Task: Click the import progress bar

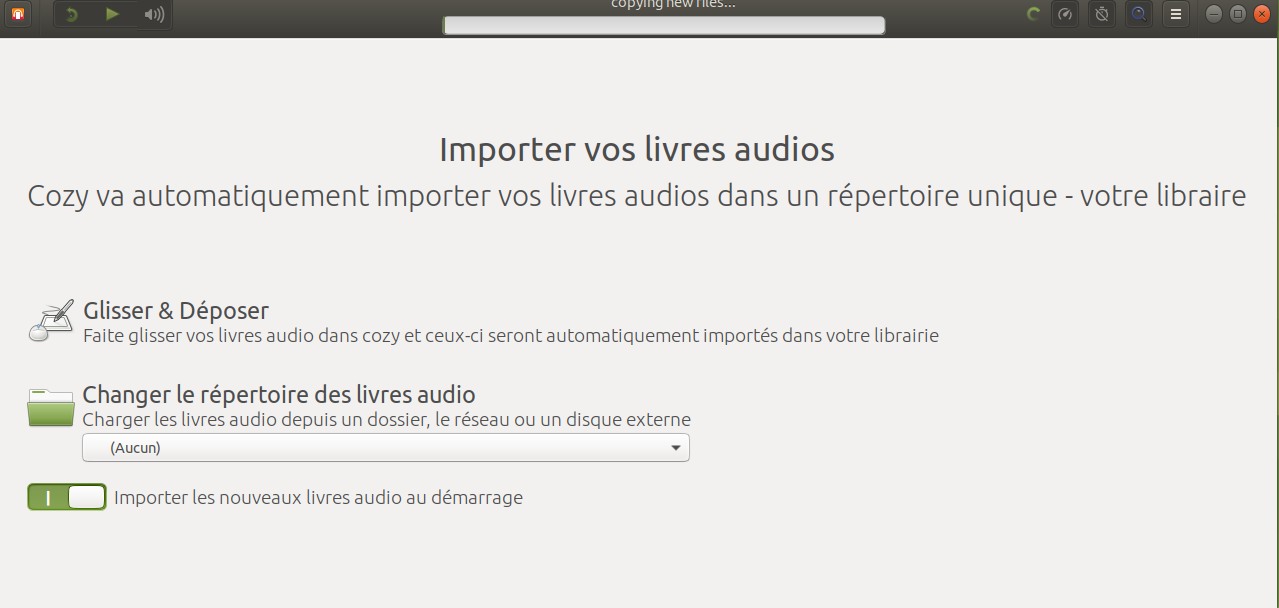Action: click(664, 25)
